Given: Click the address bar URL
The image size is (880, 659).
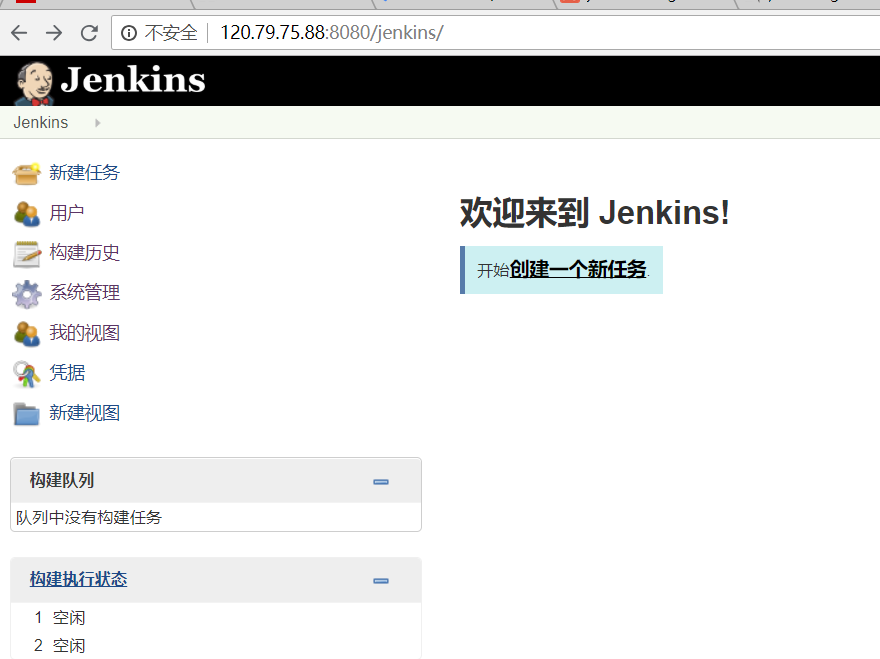Looking at the screenshot, I should click(x=331, y=33).
